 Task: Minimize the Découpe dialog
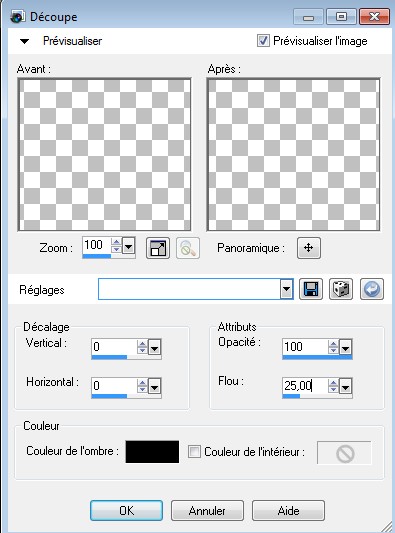[308, 17]
